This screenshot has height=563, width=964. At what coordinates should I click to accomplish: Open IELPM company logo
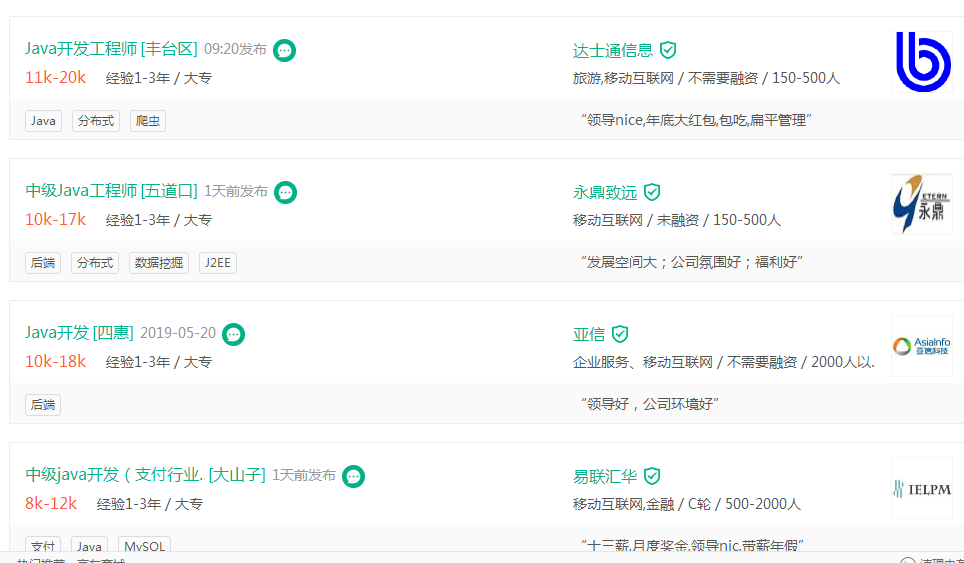(922, 488)
